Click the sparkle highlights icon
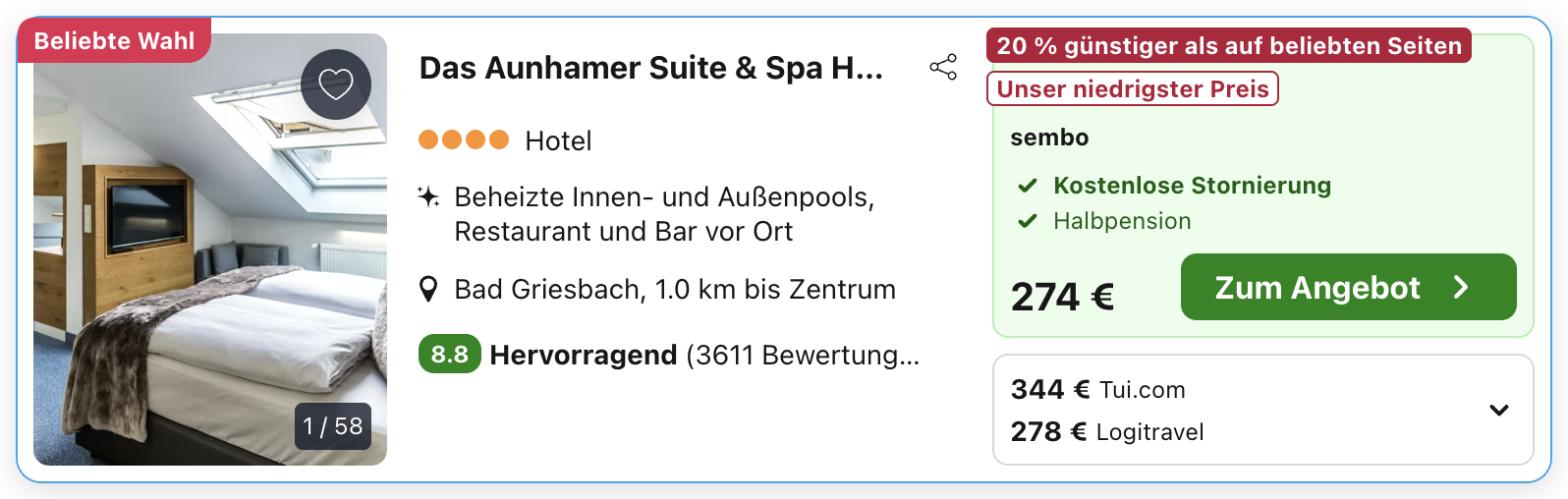The height and width of the screenshot is (499, 1568). pos(428,196)
